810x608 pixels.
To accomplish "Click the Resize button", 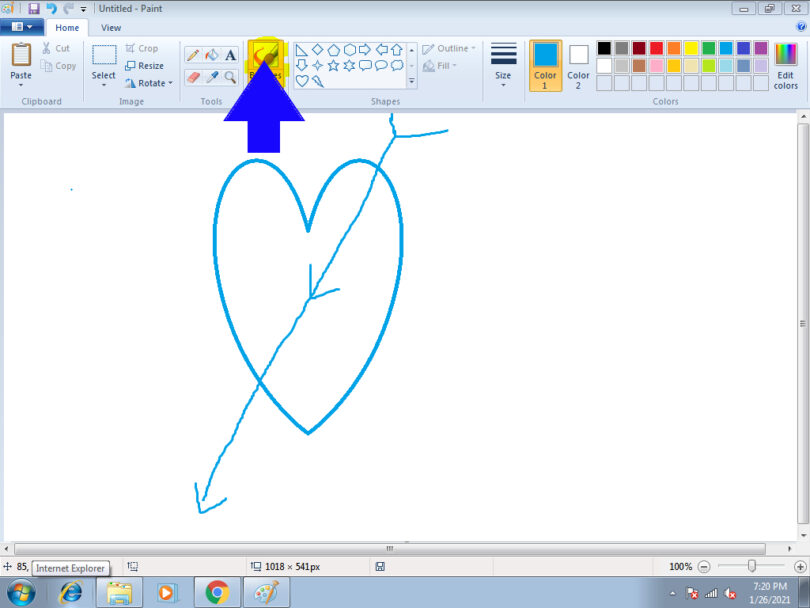I will [147, 66].
